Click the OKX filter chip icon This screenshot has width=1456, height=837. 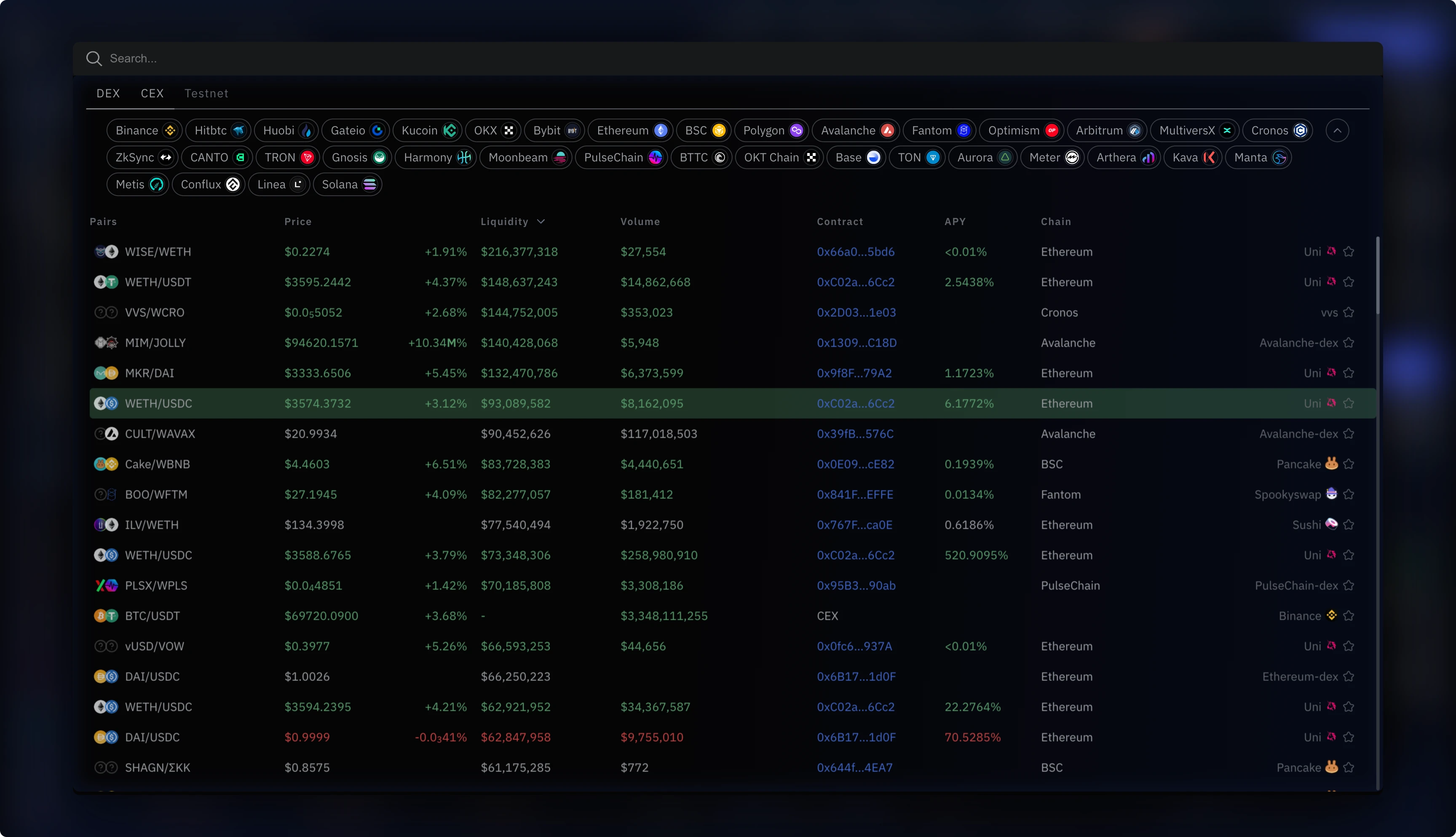509,131
